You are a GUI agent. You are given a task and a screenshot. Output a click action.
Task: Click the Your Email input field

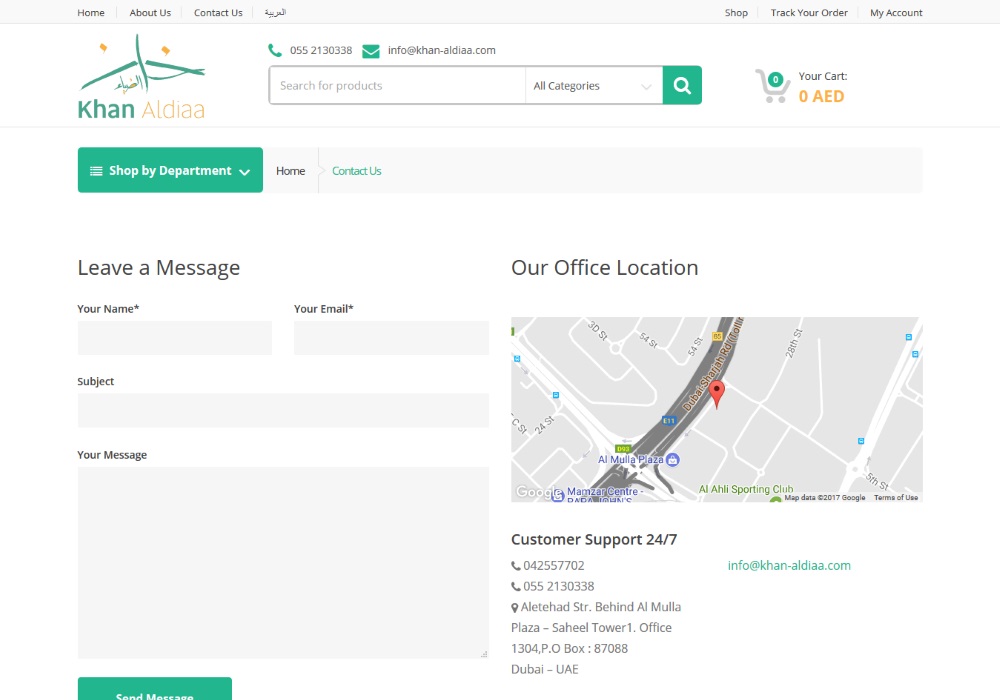[x=392, y=338]
